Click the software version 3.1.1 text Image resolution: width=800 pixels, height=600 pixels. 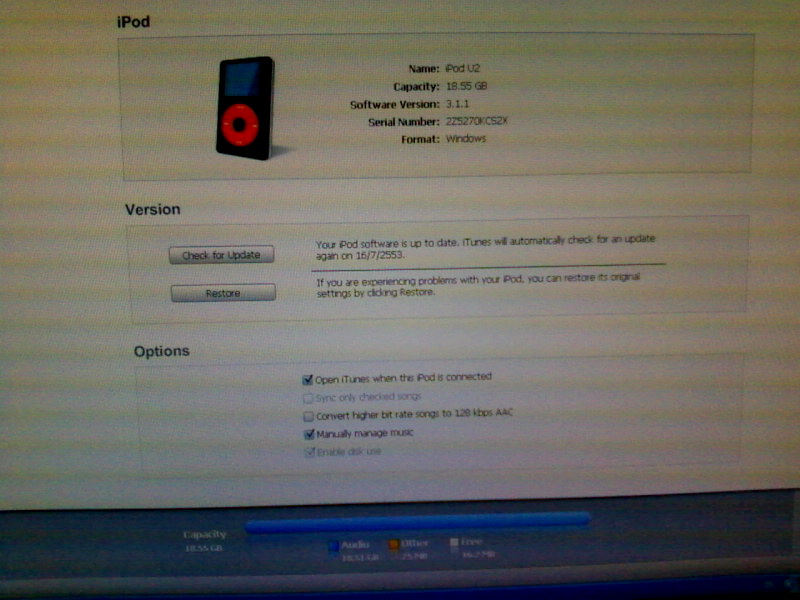(x=459, y=104)
